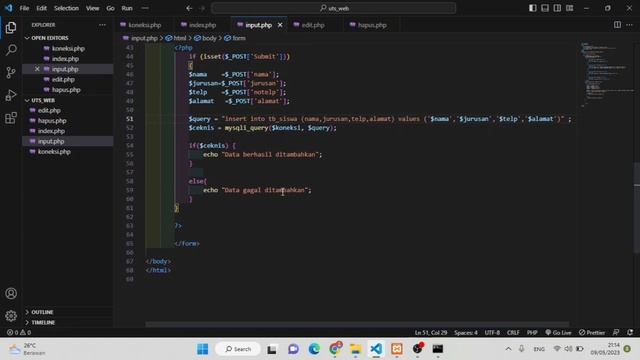Viewport: 640px width, 360px height.
Task: Open the terminal app in taskbar
Action: click(x=438, y=349)
